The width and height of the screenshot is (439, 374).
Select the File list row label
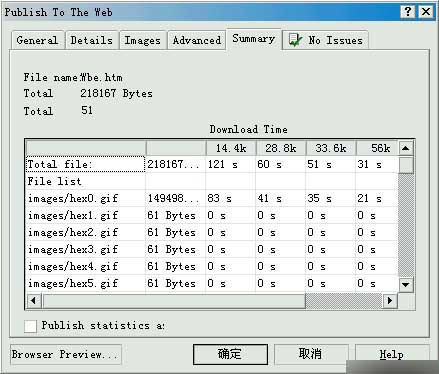pos(86,181)
